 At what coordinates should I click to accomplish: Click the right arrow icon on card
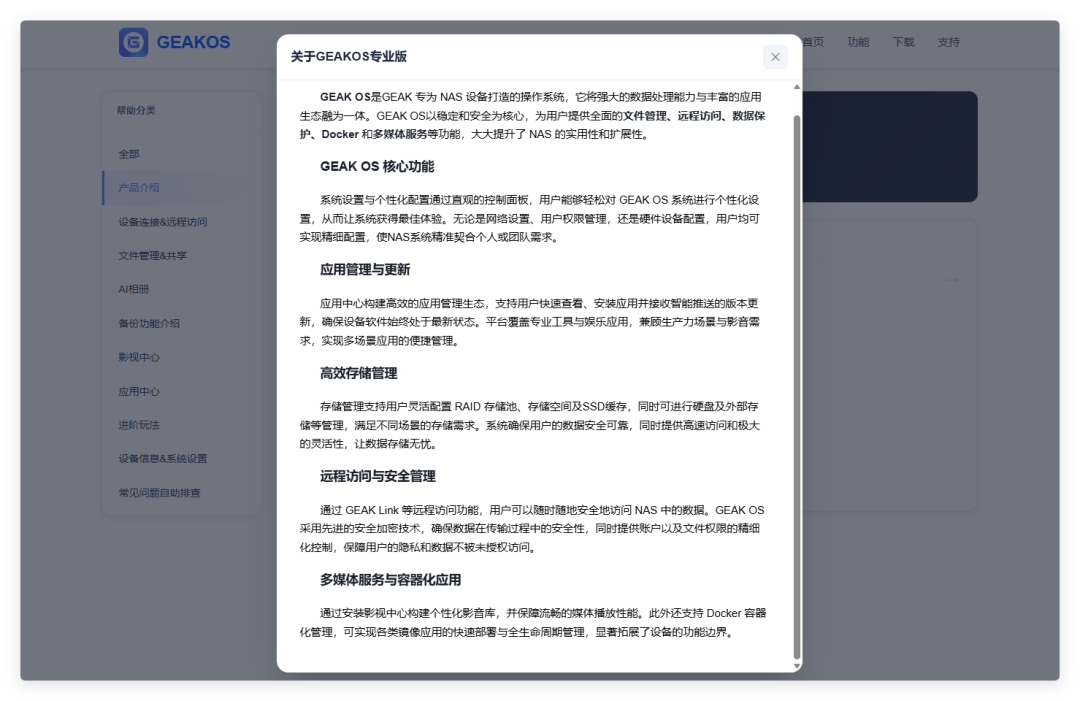pos(952,280)
